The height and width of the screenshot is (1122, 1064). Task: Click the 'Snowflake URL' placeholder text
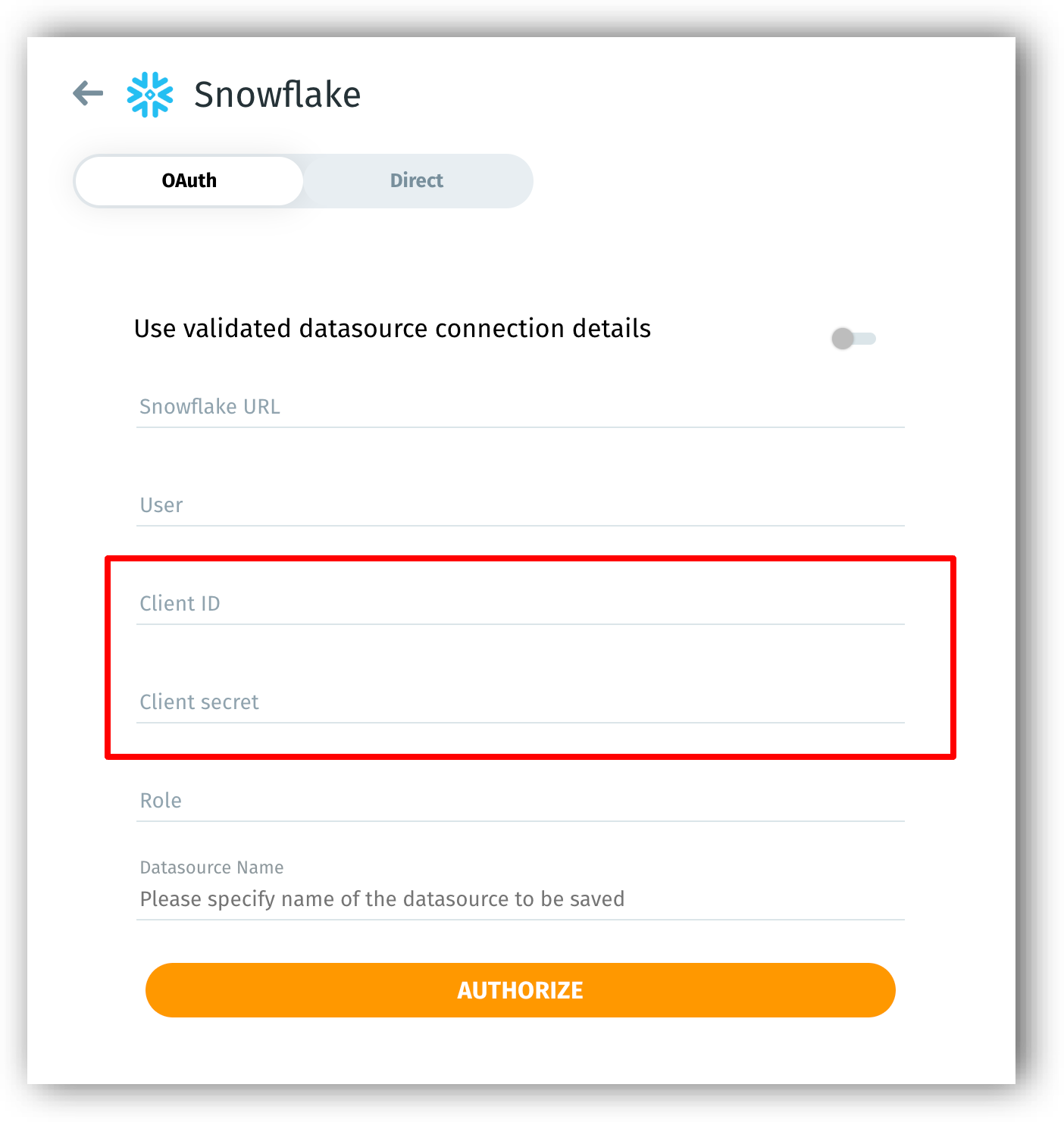(x=210, y=407)
